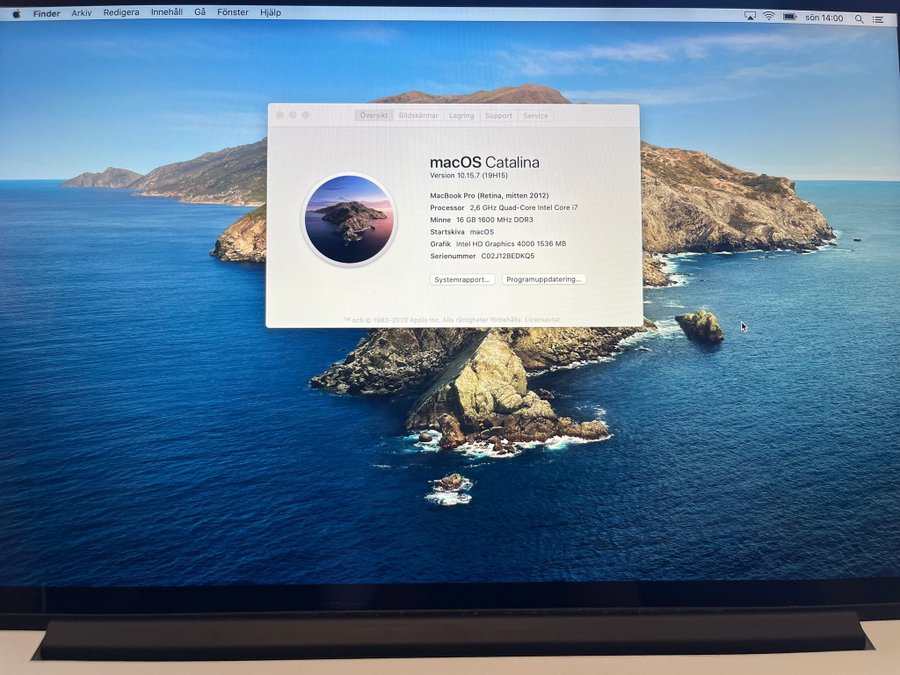
Task: Click the AirPlay display icon
Action: (750, 16)
